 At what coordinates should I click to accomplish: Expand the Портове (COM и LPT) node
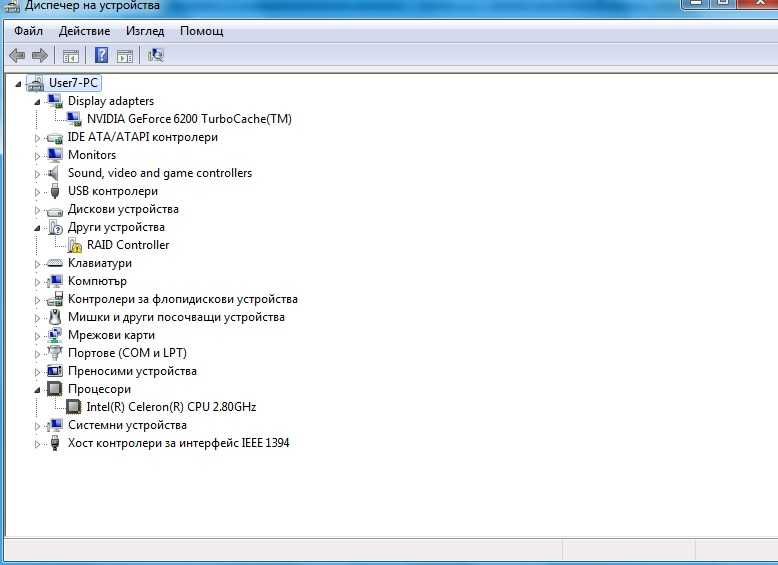pyautogui.click(x=37, y=354)
